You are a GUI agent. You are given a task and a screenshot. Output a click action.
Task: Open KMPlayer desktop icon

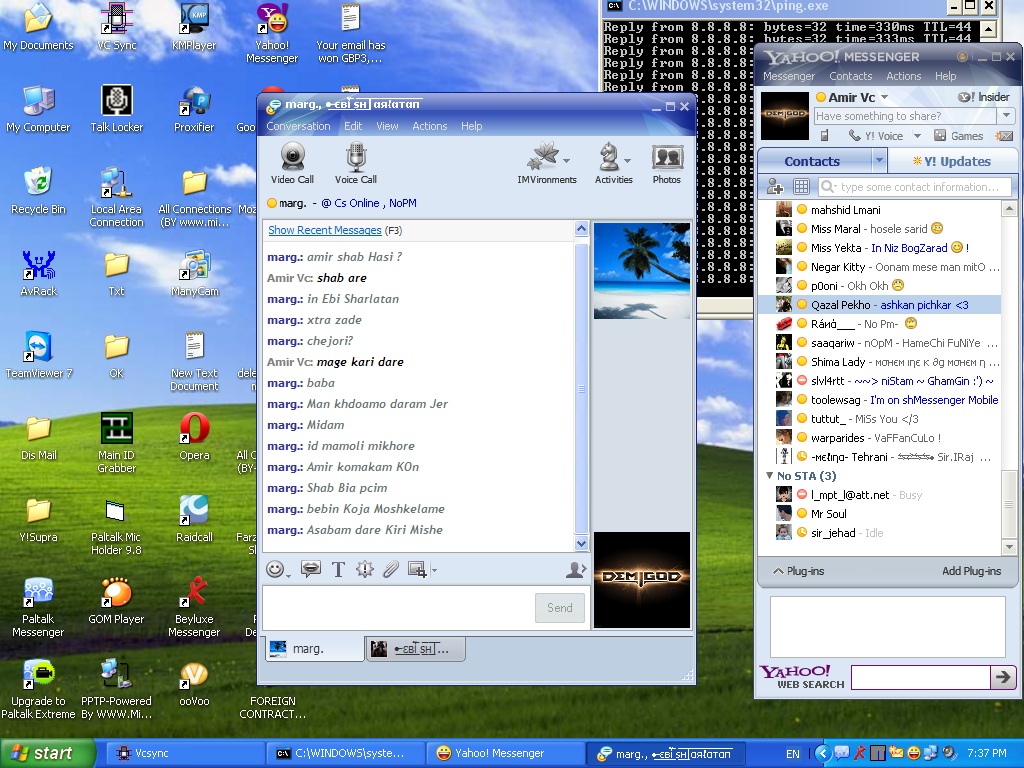[x=194, y=27]
